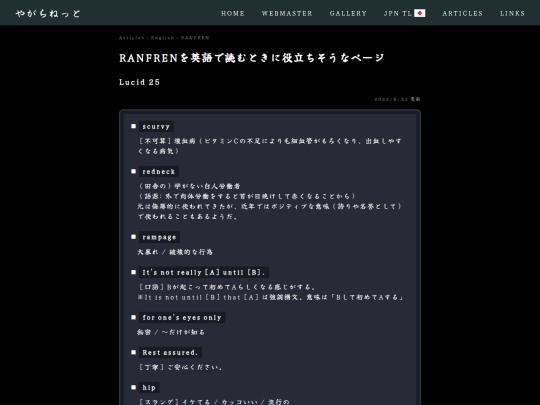Click the definition [丁寧] under Rest assured
Viewport: 540px width, 405px height.
(180, 367)
